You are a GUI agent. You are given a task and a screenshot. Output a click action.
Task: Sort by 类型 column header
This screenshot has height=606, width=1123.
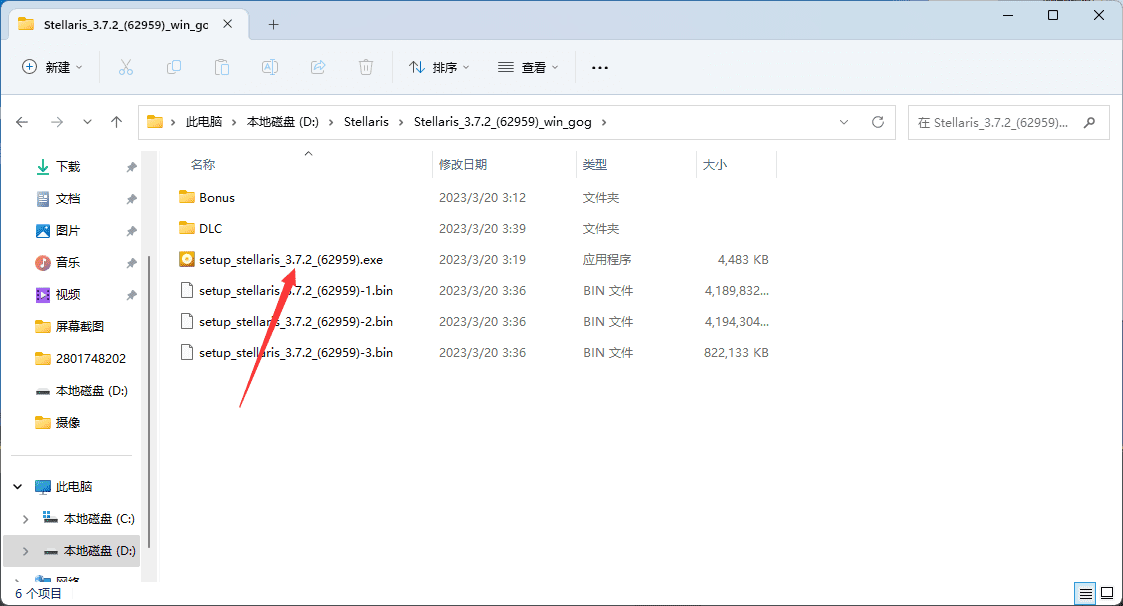pos(594,165)
